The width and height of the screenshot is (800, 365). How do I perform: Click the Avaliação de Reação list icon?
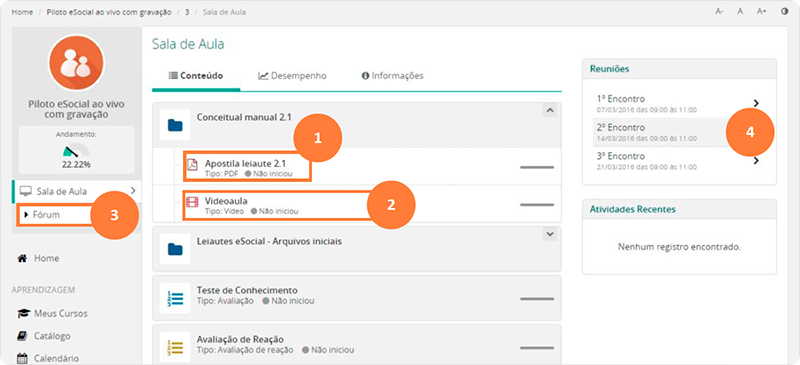pos(175,347)
